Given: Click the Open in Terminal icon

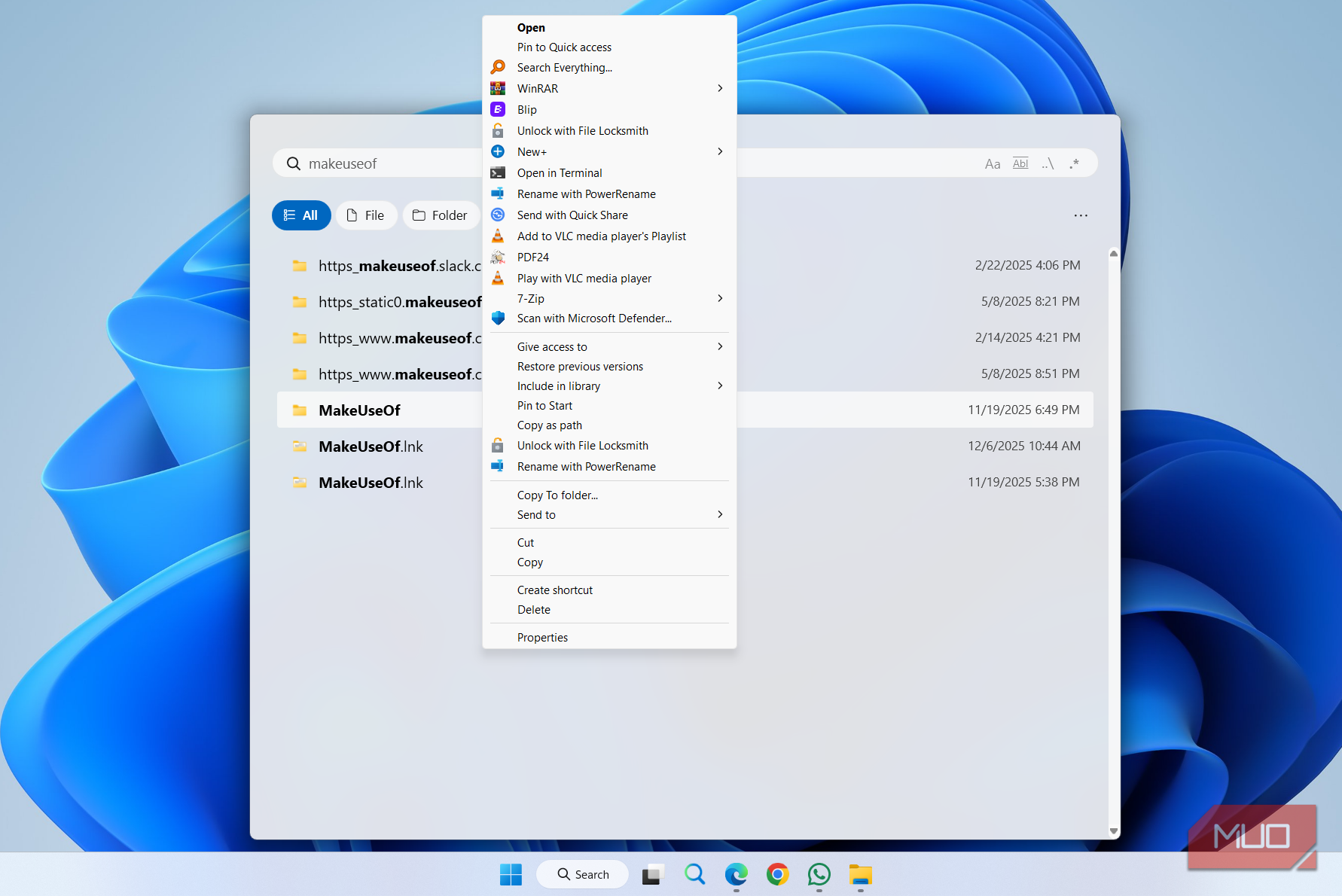Looking at the screenshot, I should pos(498,172).
